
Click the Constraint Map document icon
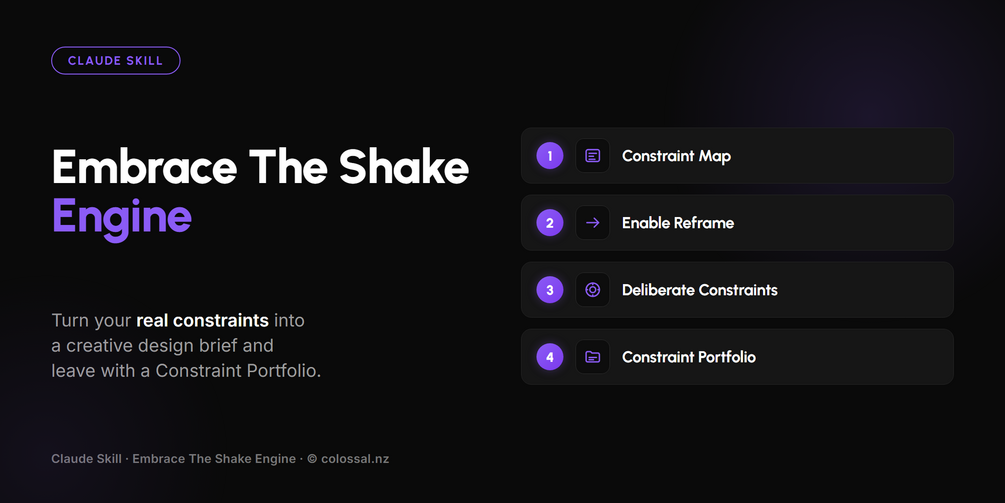click(x=593, y=156)
